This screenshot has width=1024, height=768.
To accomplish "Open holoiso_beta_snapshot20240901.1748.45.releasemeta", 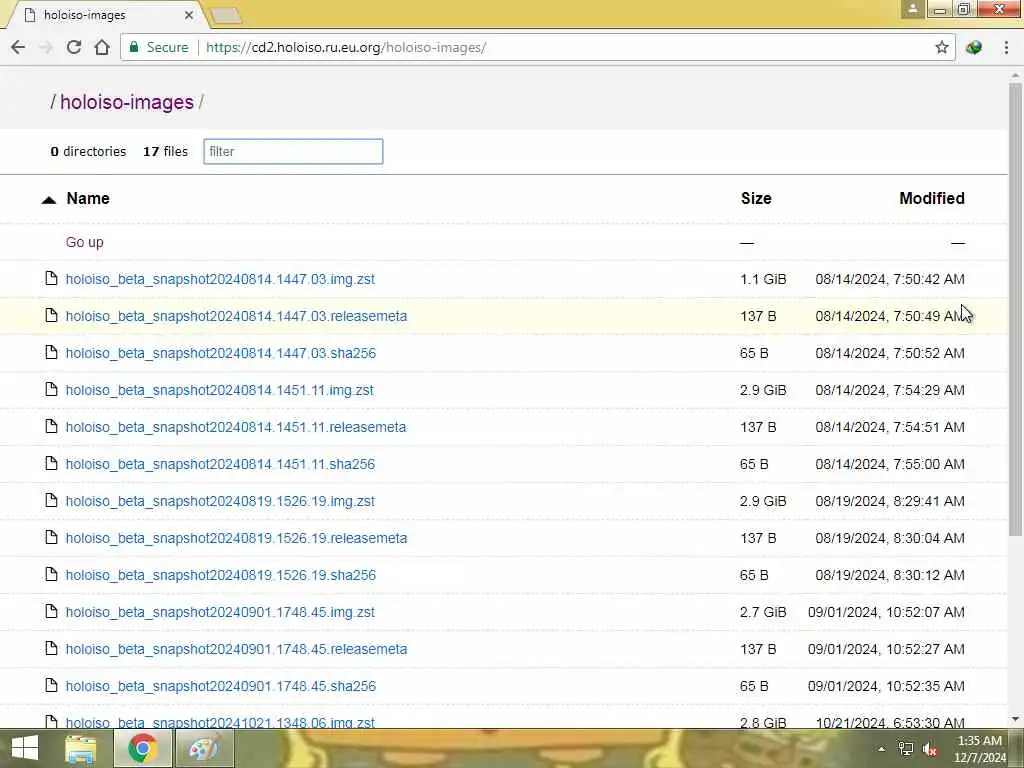I will point(236,649).
